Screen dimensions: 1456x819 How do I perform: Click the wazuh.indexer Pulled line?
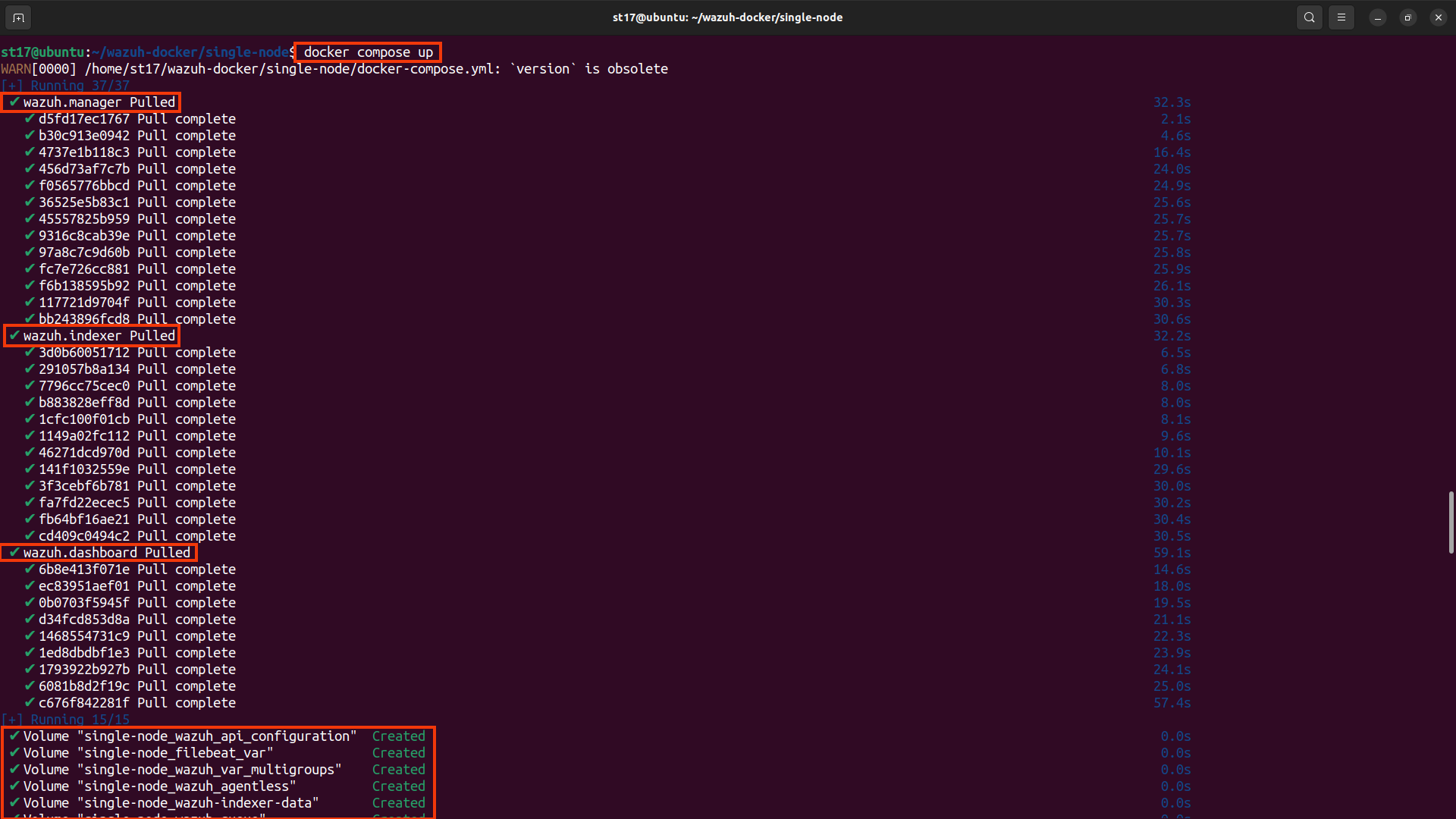point(92,336)
